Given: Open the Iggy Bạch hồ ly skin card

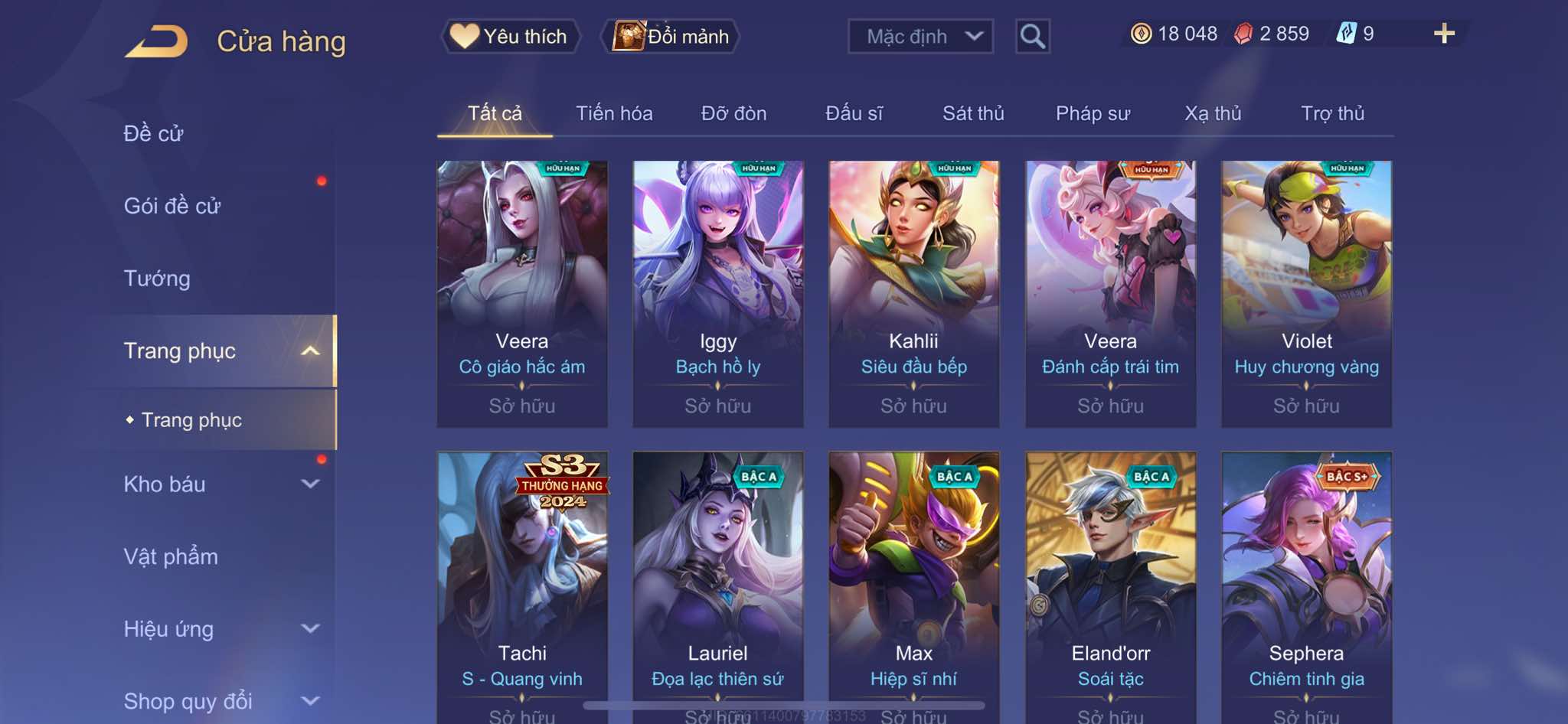Looking at the screenshot, I should (x=718, y=294).
